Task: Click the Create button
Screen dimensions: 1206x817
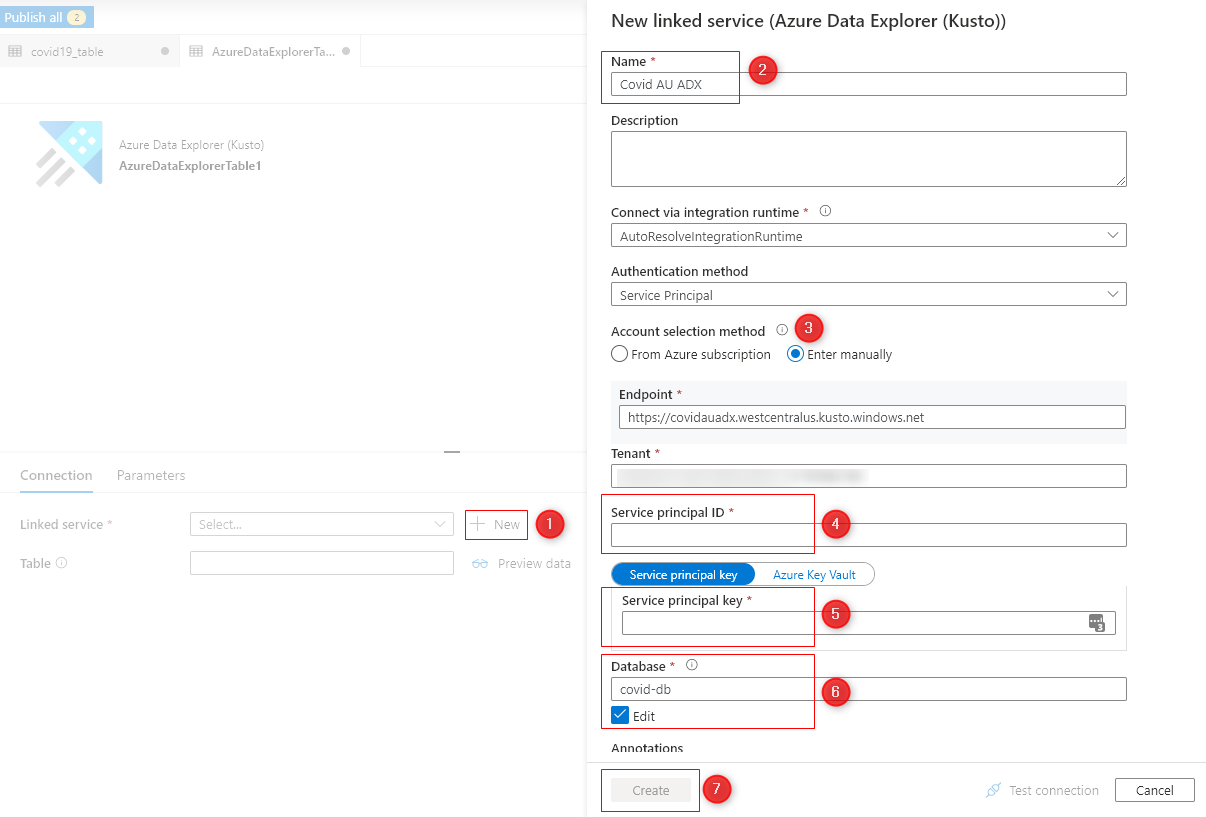Action: point(651,790)
